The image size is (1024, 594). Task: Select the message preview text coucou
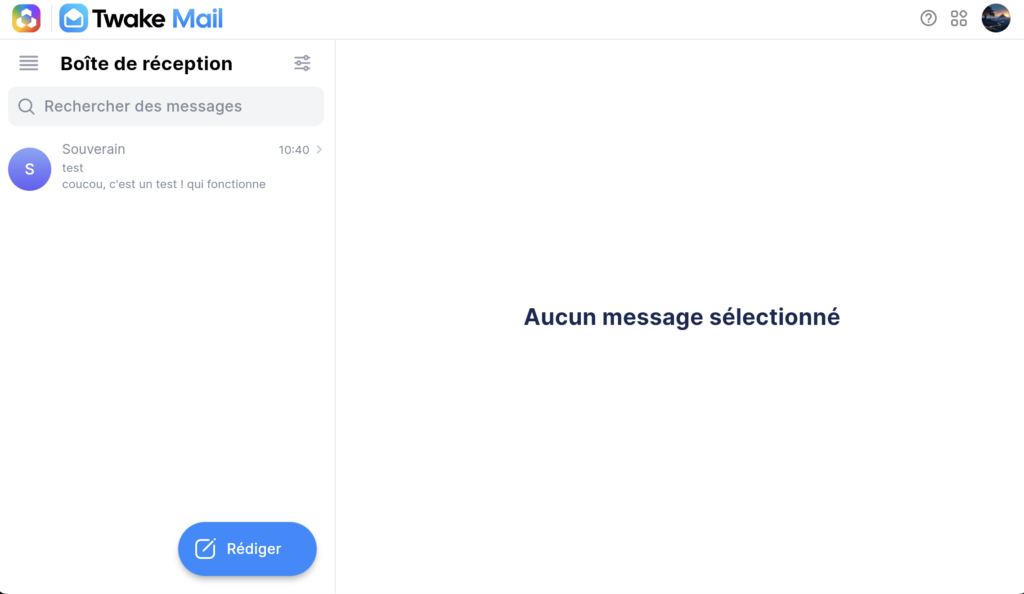pos(165,184)
